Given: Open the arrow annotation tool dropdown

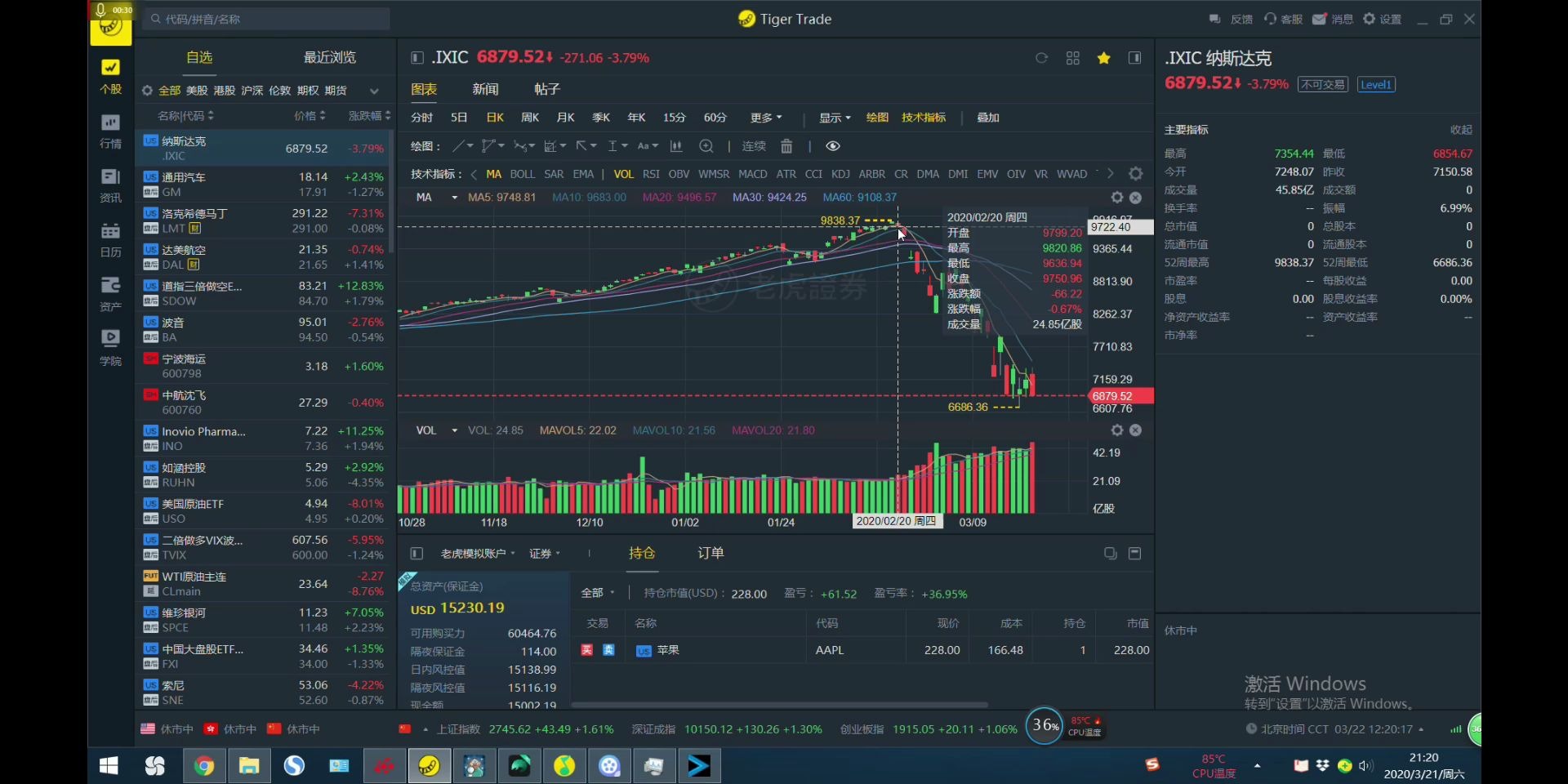Looking at the screenshot, I should click(x=586, y=146).
